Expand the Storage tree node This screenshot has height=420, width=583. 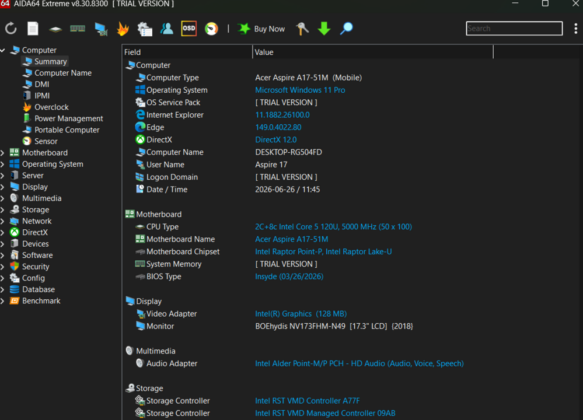pos(2,210)
